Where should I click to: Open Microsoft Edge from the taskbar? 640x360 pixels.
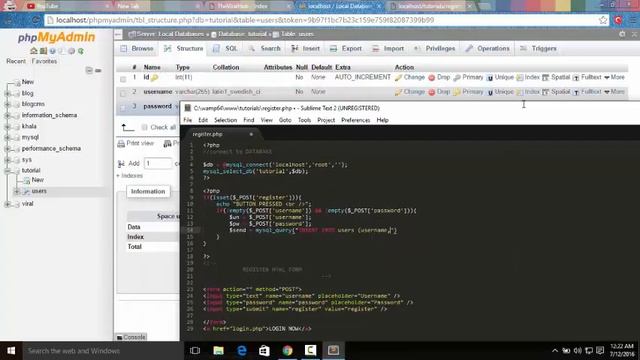pyautogui.click(x=242, y=351)
